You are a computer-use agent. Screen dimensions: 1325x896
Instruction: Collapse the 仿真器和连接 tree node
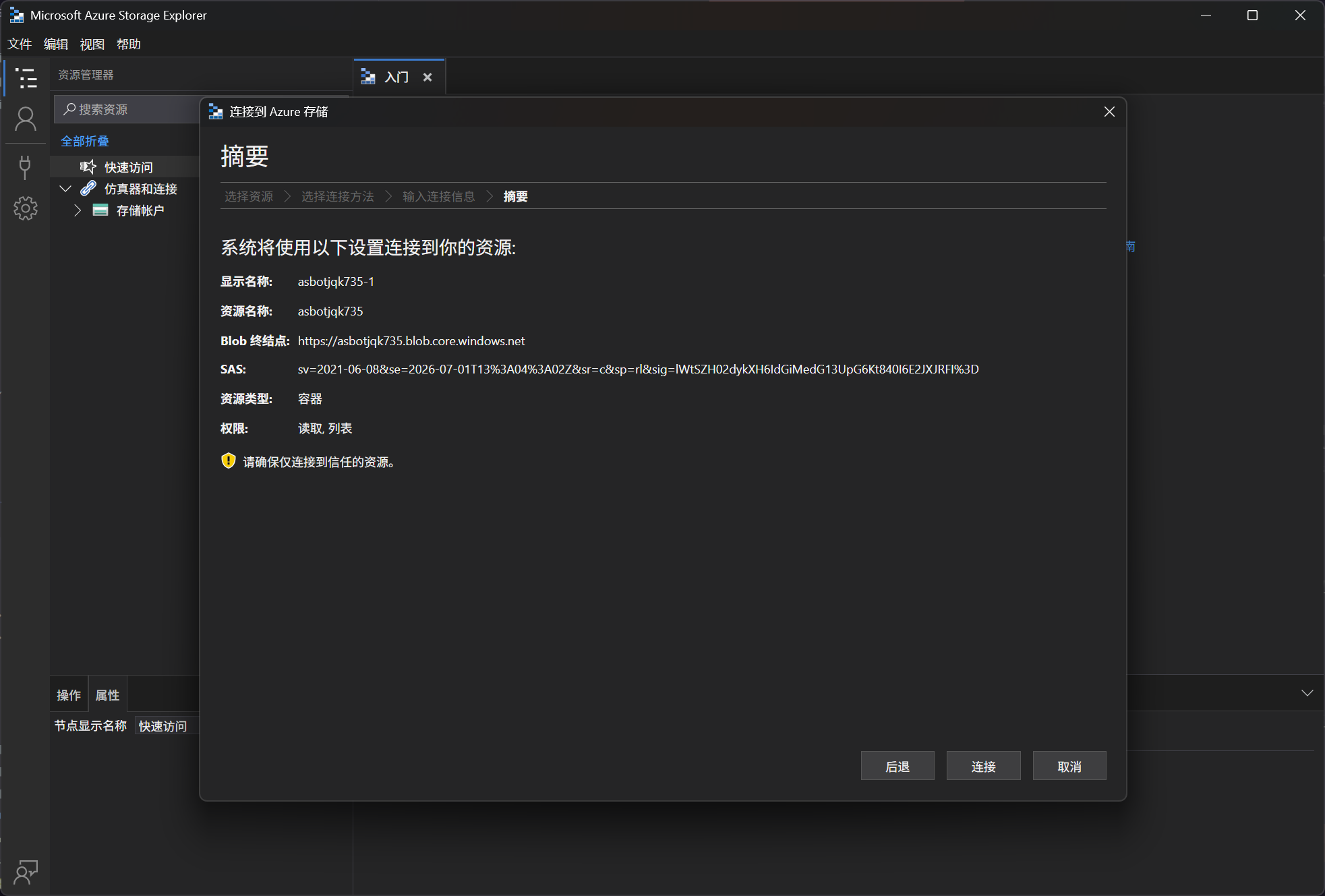(65, 189)
